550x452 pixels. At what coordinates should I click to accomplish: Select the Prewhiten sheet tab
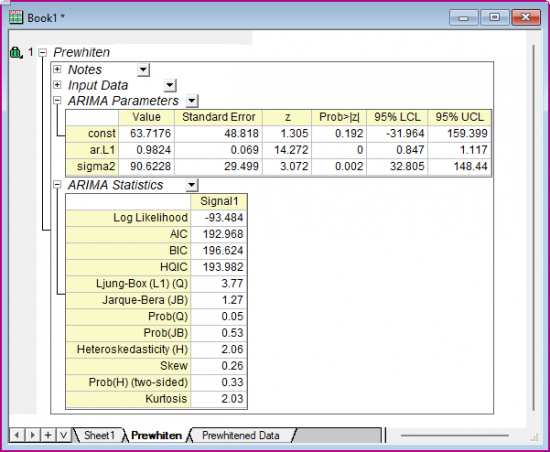pos(156,435)
